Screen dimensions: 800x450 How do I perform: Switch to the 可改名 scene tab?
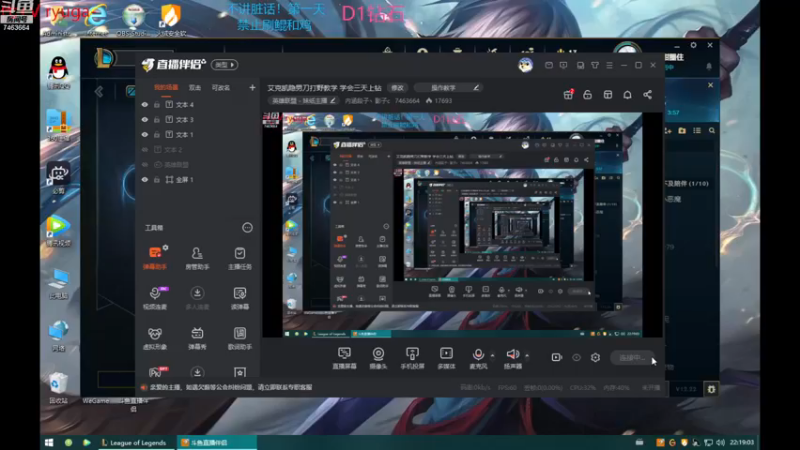(x=221, y=88)
